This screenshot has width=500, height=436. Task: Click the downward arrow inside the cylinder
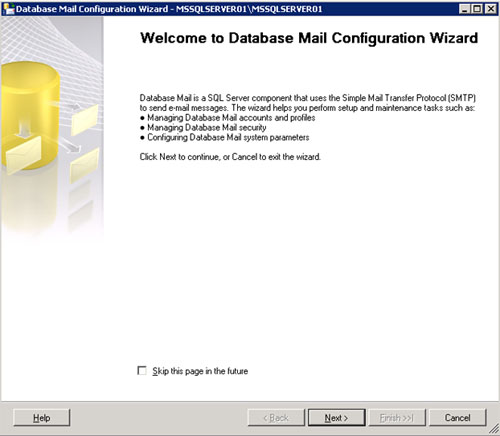[x=23, y=129]
